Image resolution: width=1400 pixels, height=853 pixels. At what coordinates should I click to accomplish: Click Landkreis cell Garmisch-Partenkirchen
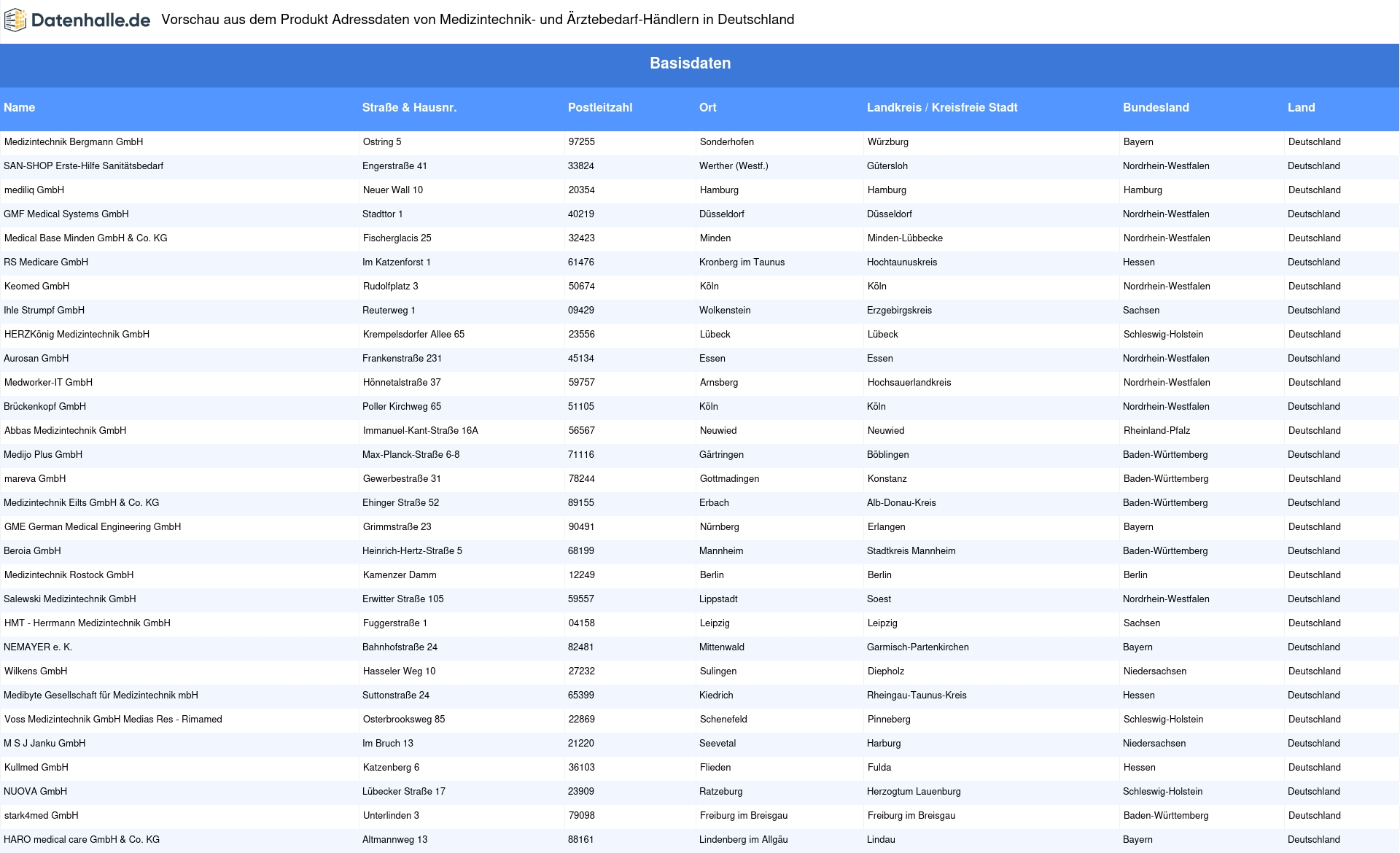click(x=917, y=647)
